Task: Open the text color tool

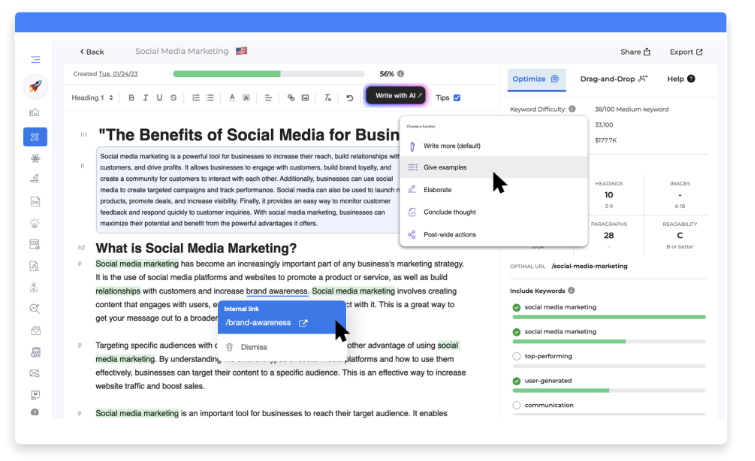Action: click(232, 98)
